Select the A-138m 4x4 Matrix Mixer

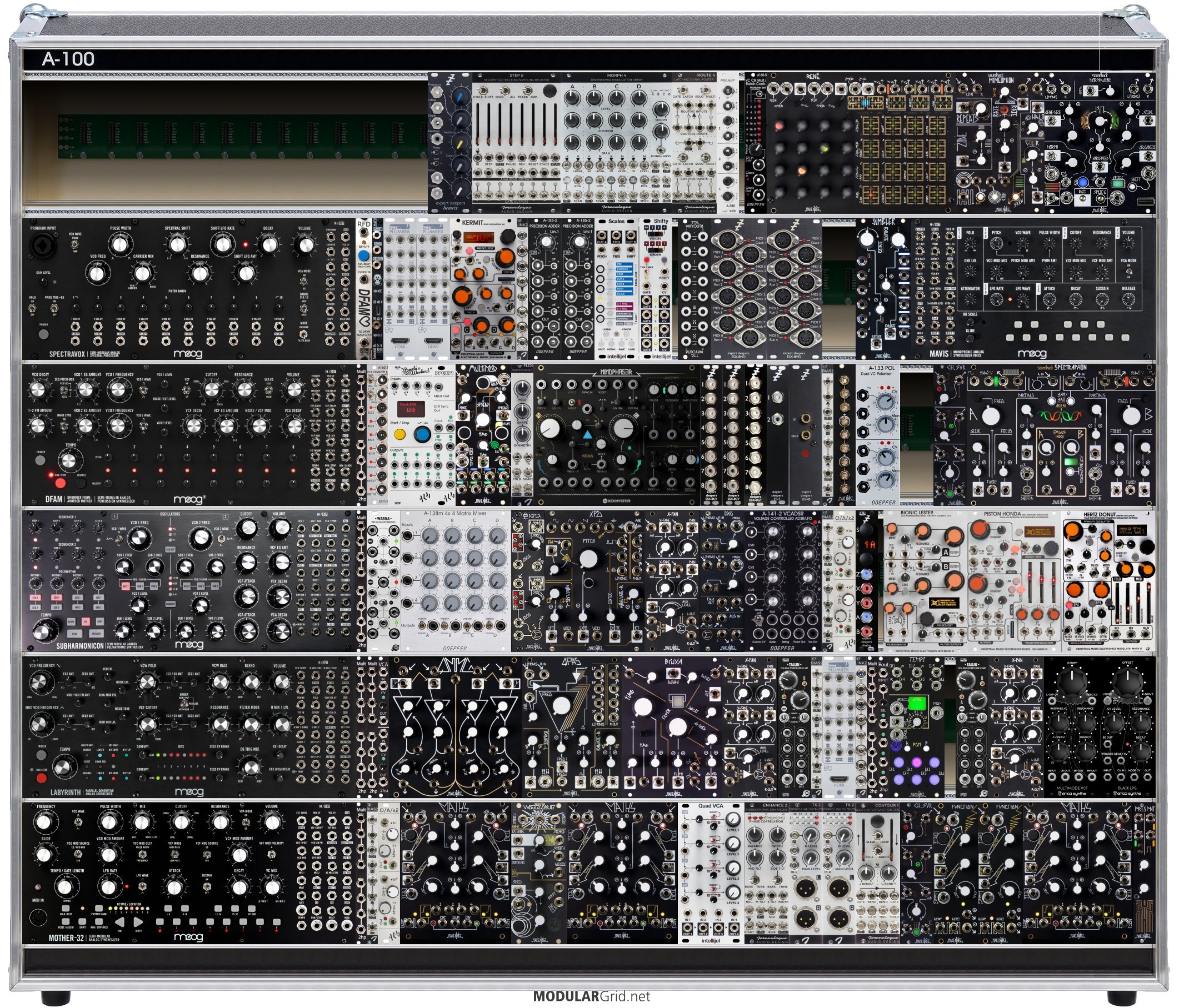pyautogui.click(x=455, y=581)
